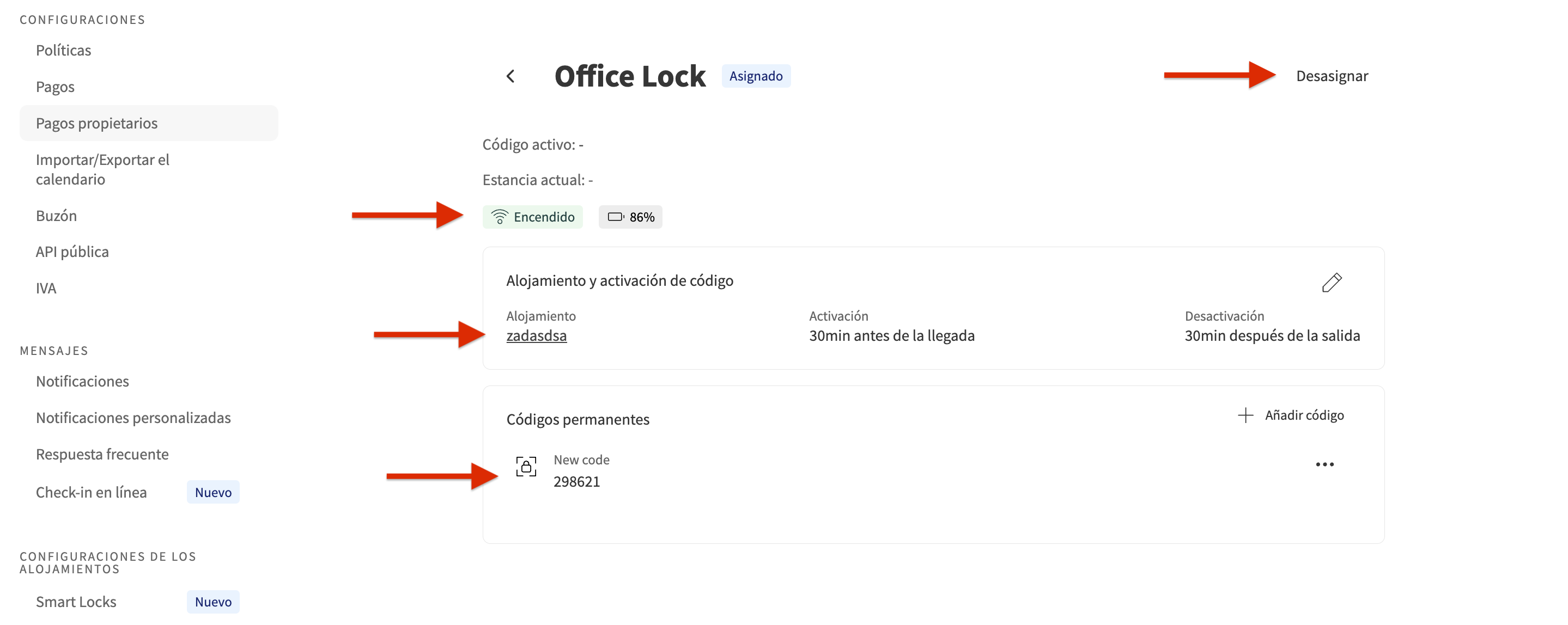Click the permanent code 298621
The image size is (1568, 625).
coord(576,481)
